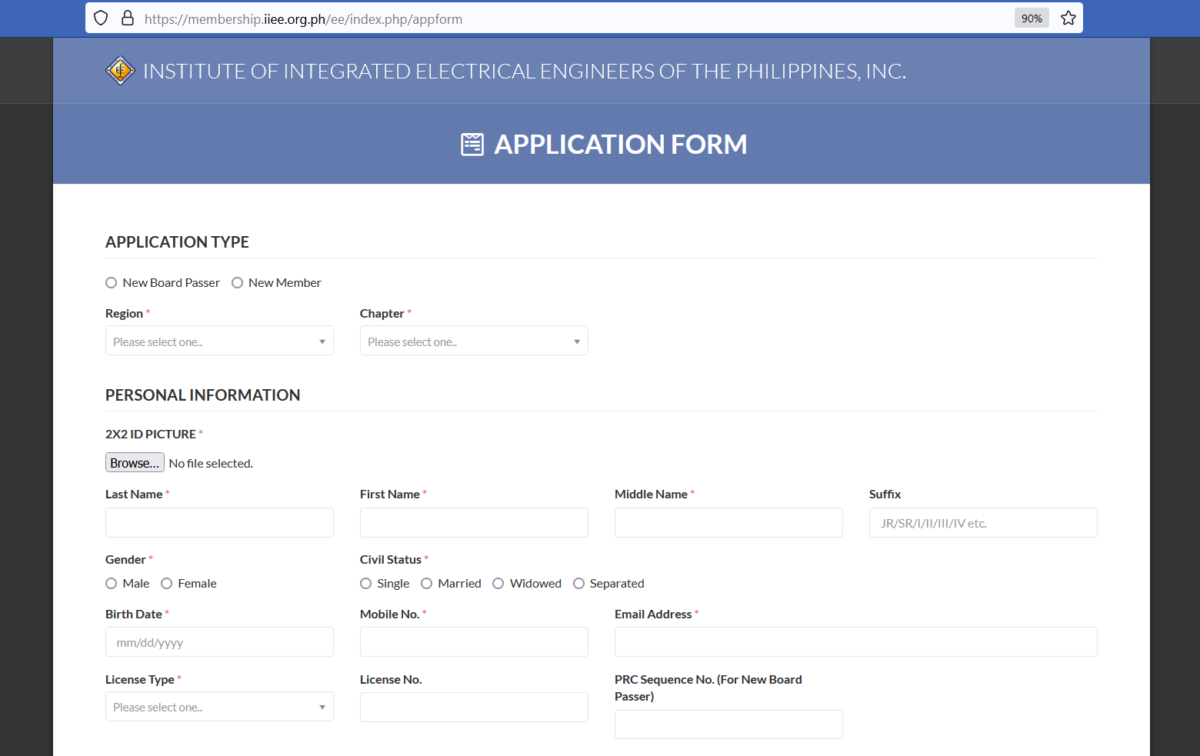Click the Last Name field

(x=219, y=523)
